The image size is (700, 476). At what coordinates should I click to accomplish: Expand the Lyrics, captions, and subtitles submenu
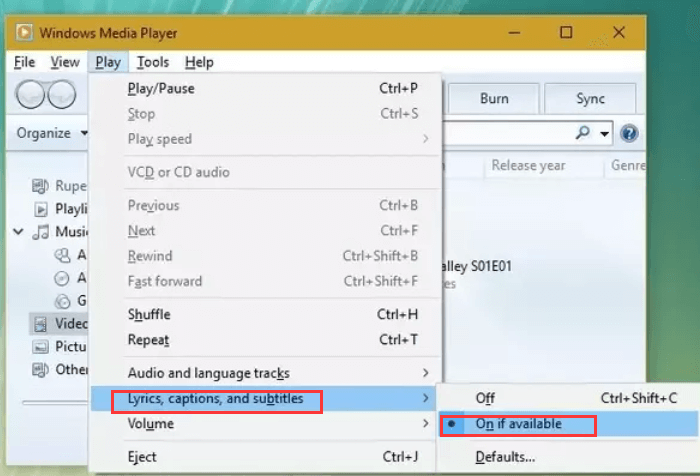(426, 398)
